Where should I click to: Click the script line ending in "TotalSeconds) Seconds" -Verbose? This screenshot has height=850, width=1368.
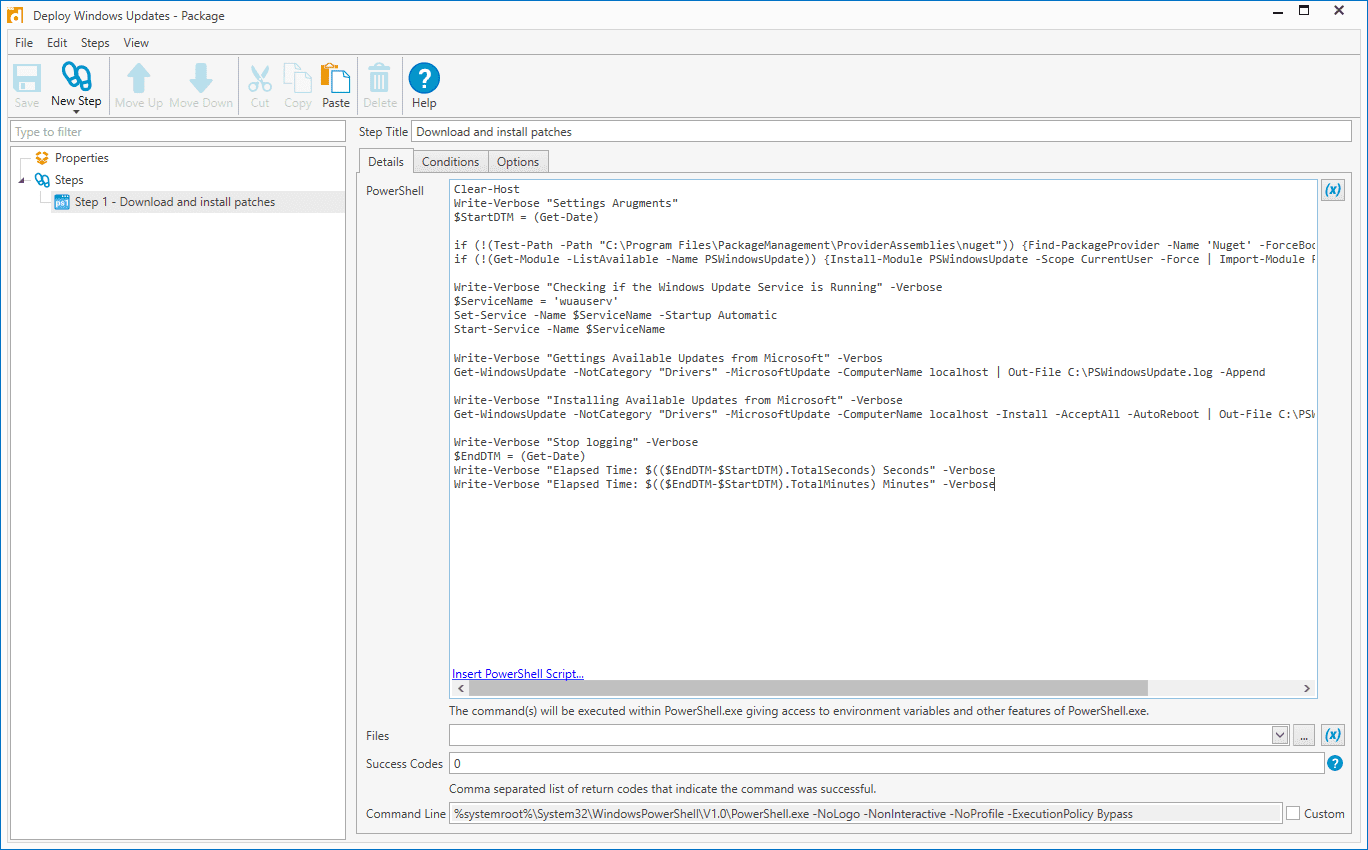click(724, 469)
